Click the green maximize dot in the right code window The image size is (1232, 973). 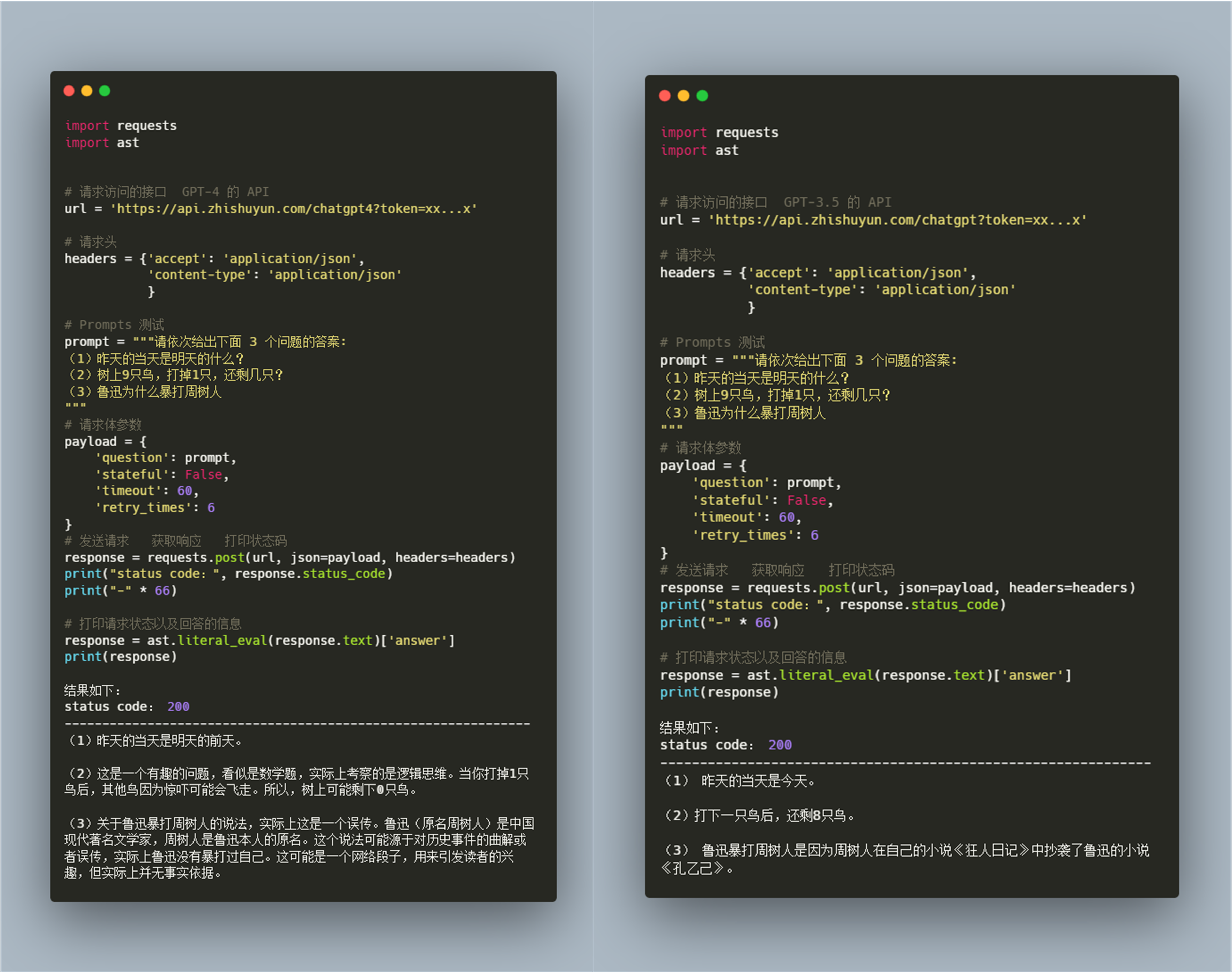pos(702,96)
